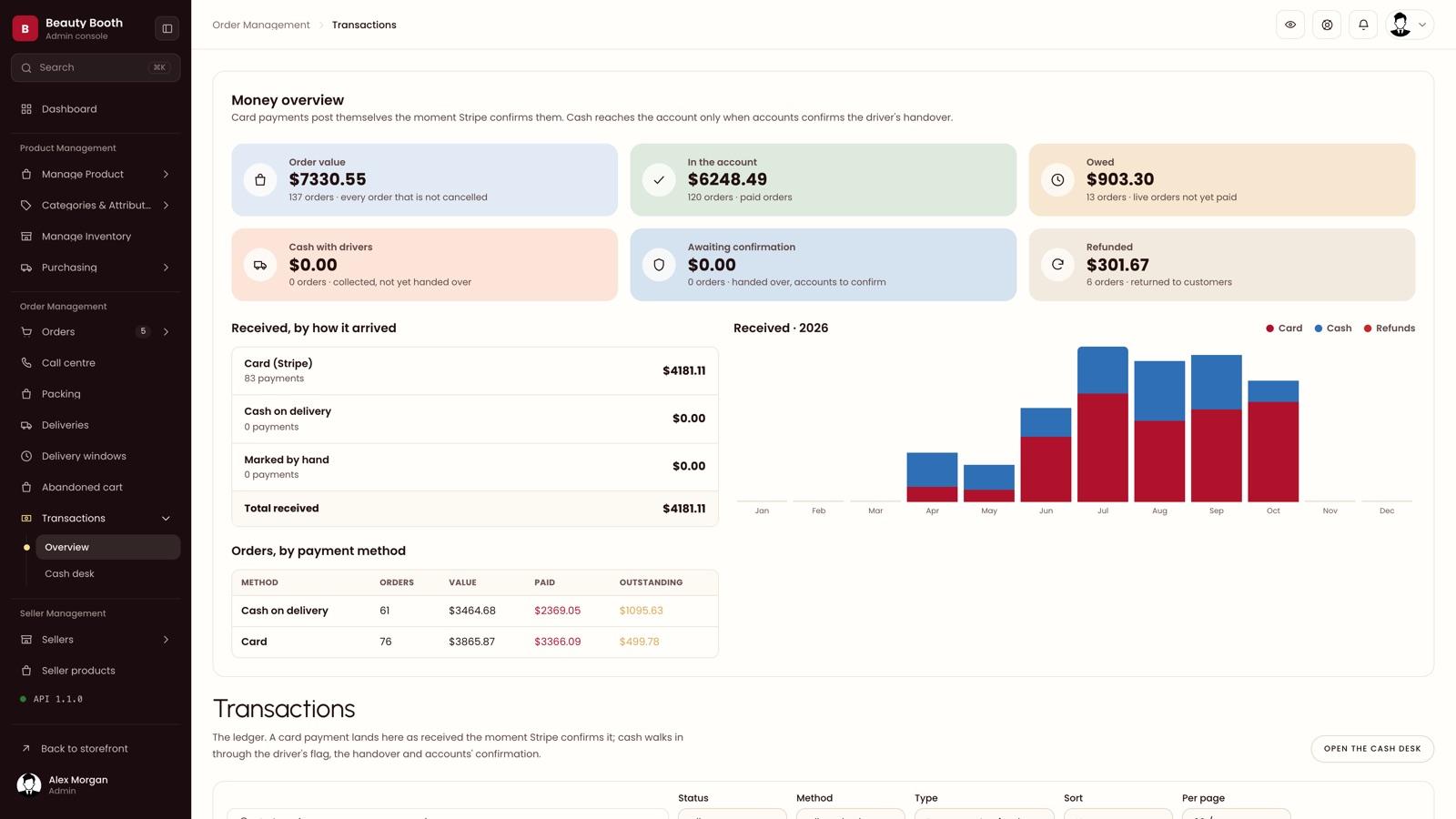Toggle the Cash legend color dot

(1318, 329)
